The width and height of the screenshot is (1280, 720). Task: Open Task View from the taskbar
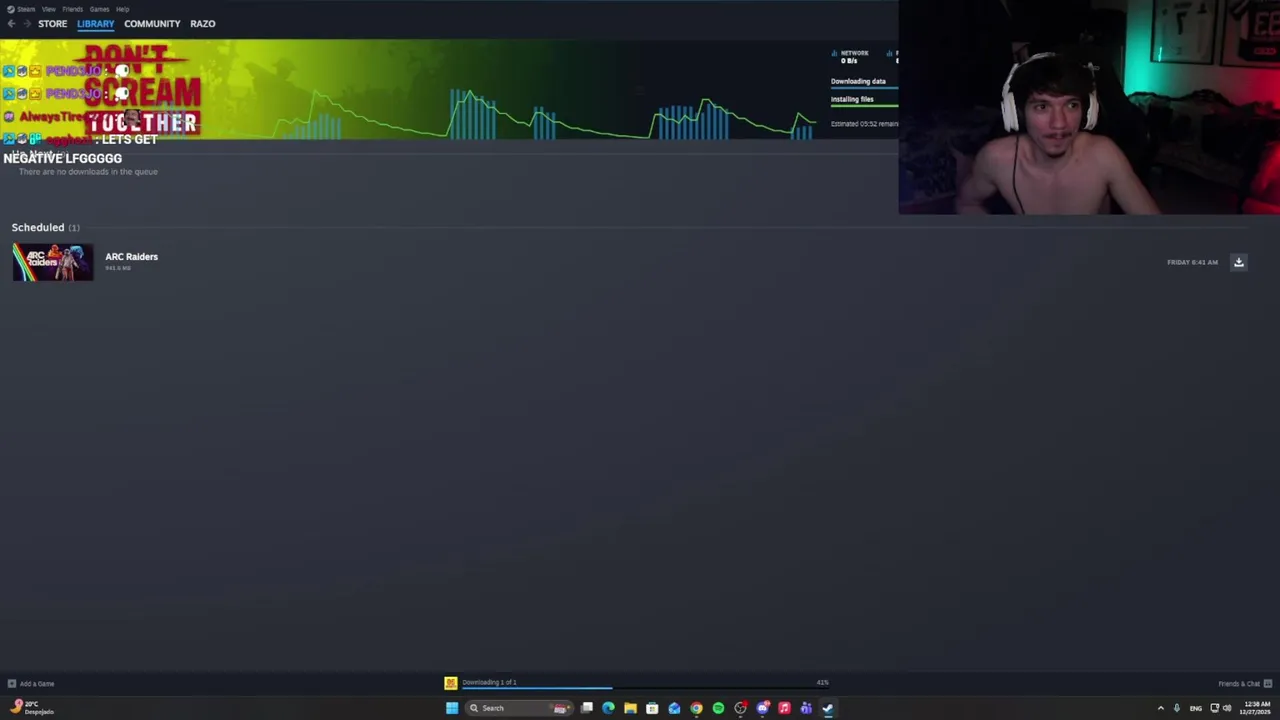[587, 708]
